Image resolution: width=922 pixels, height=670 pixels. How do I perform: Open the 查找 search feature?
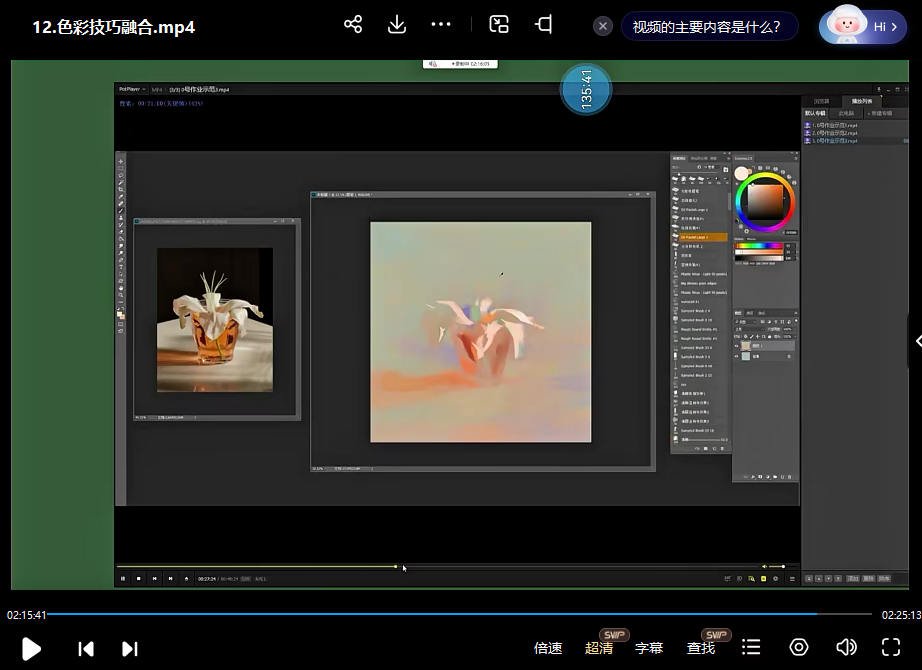click(x=701, y=648)
